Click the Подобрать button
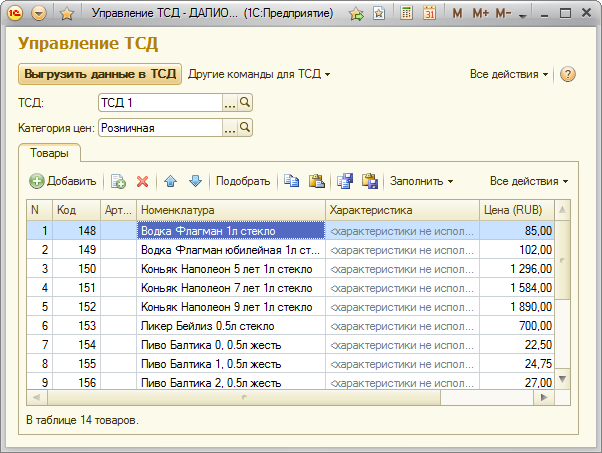The height and width of the screenshot is (453, 602). tap(243, 181)
